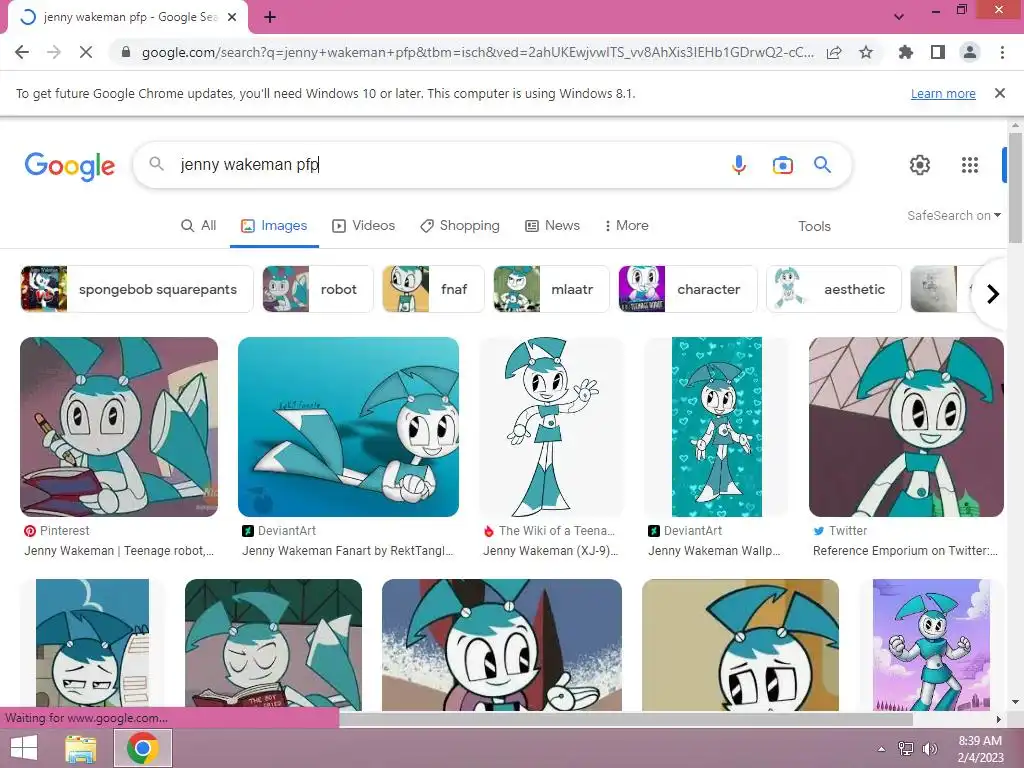Open the Learn more link
Viewport: 1024px width, 768px height.
pos(943,94)
